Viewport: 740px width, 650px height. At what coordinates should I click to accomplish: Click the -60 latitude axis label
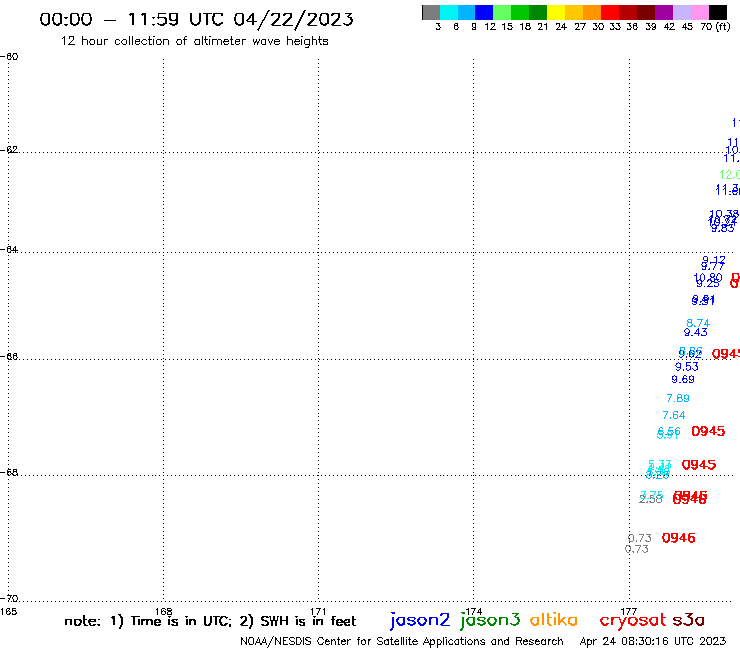[x=9, y=57]
